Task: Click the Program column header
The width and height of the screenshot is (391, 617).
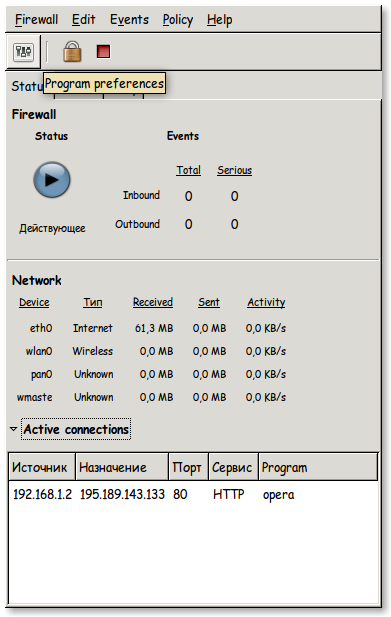Action: pyautogui.click(x=318, y=467)
